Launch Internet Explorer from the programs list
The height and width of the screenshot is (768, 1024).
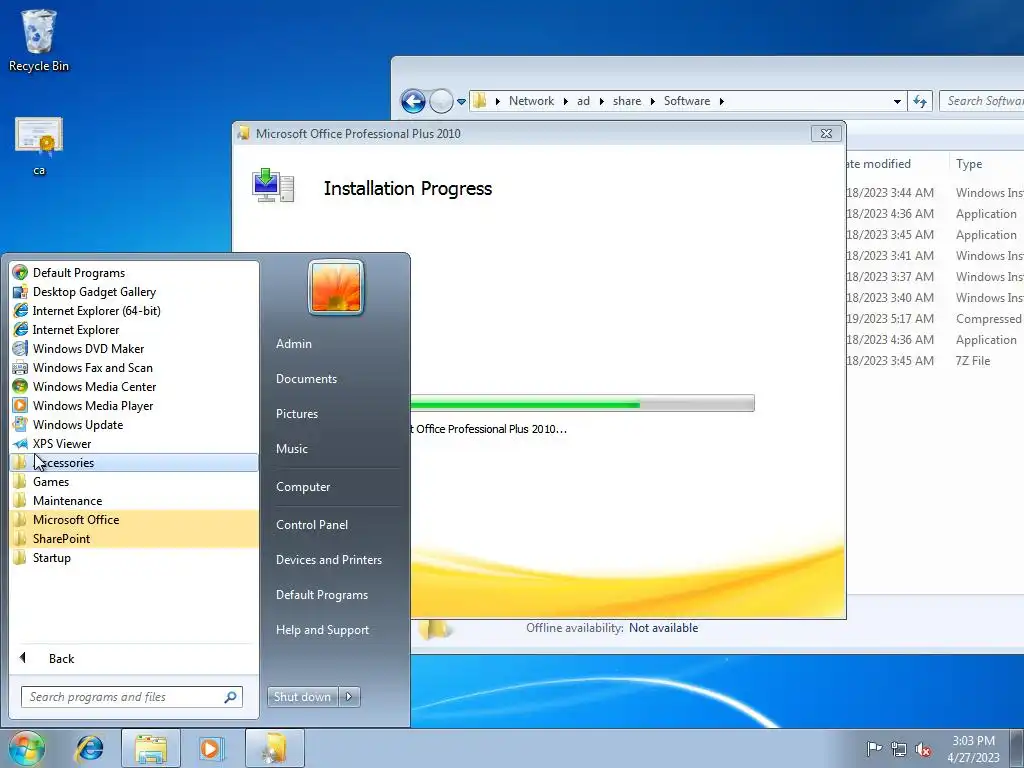click(x=76, y=330)
